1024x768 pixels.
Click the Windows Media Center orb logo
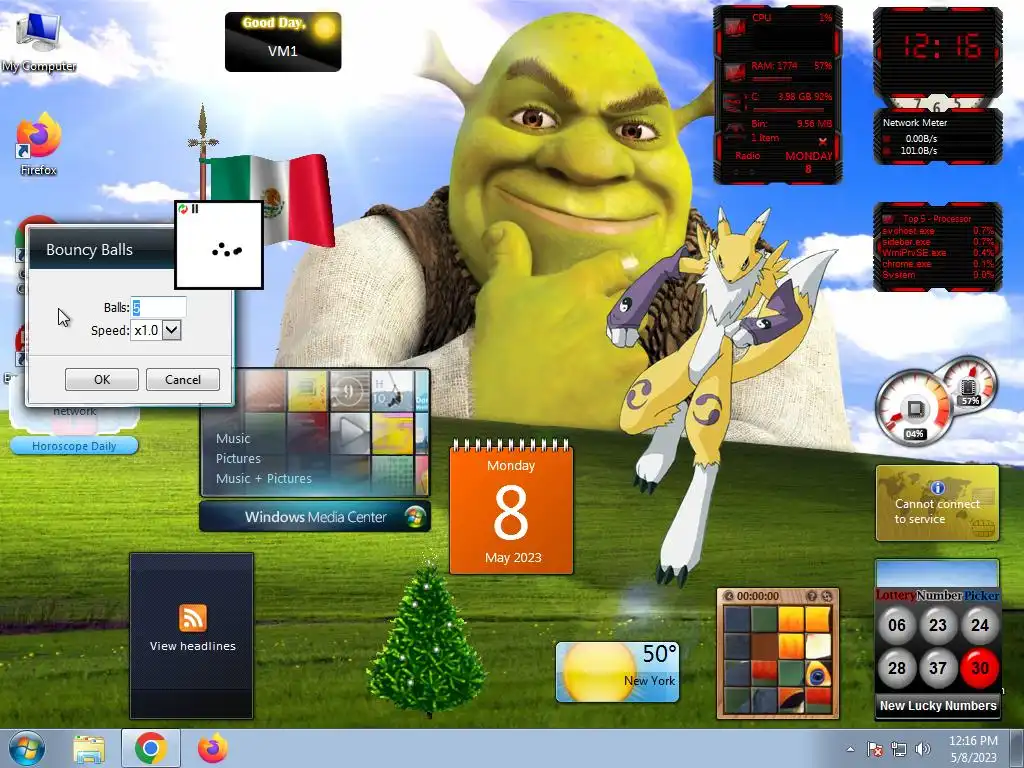[x=414, y=517]
